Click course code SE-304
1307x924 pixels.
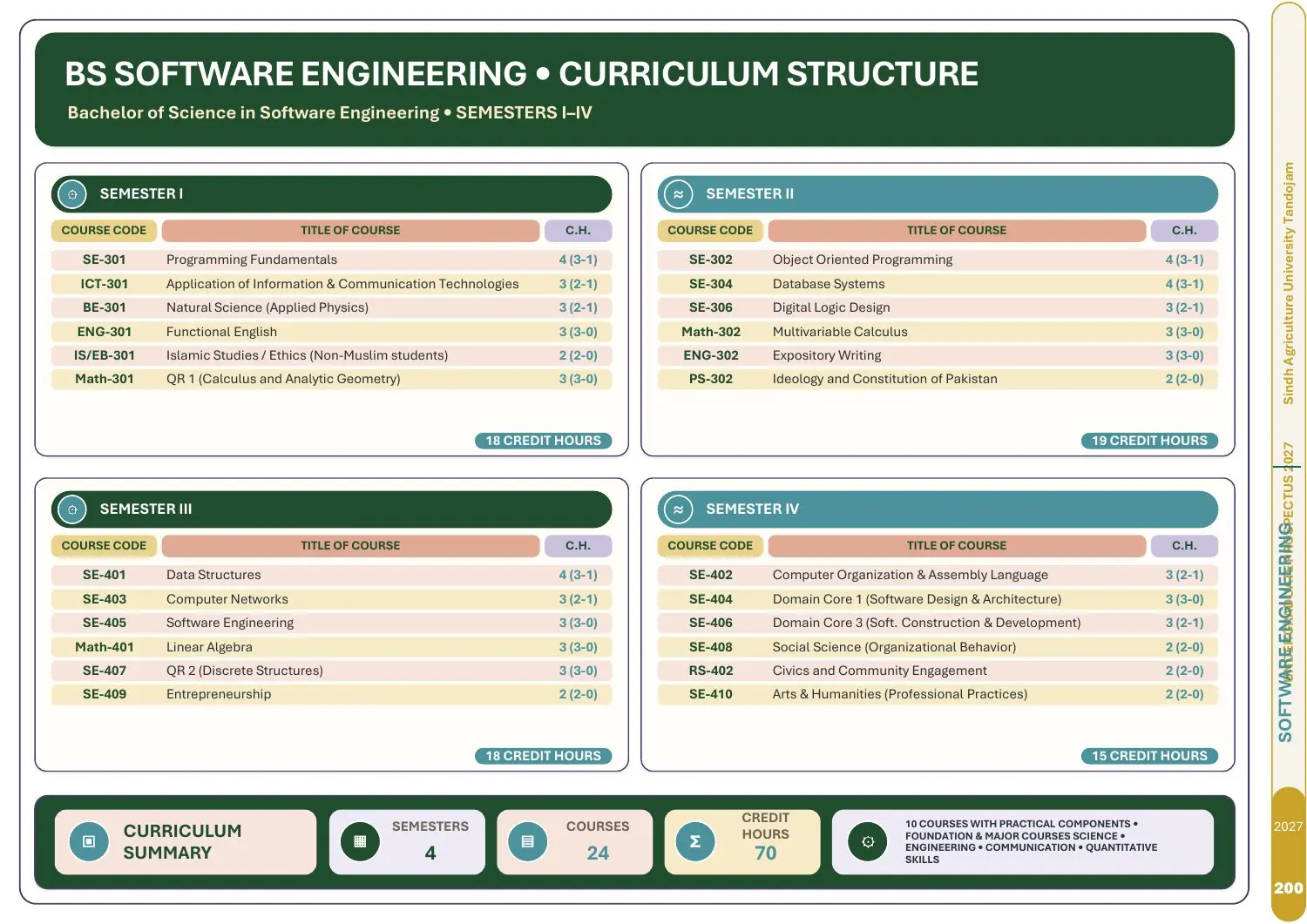point(711,284)
